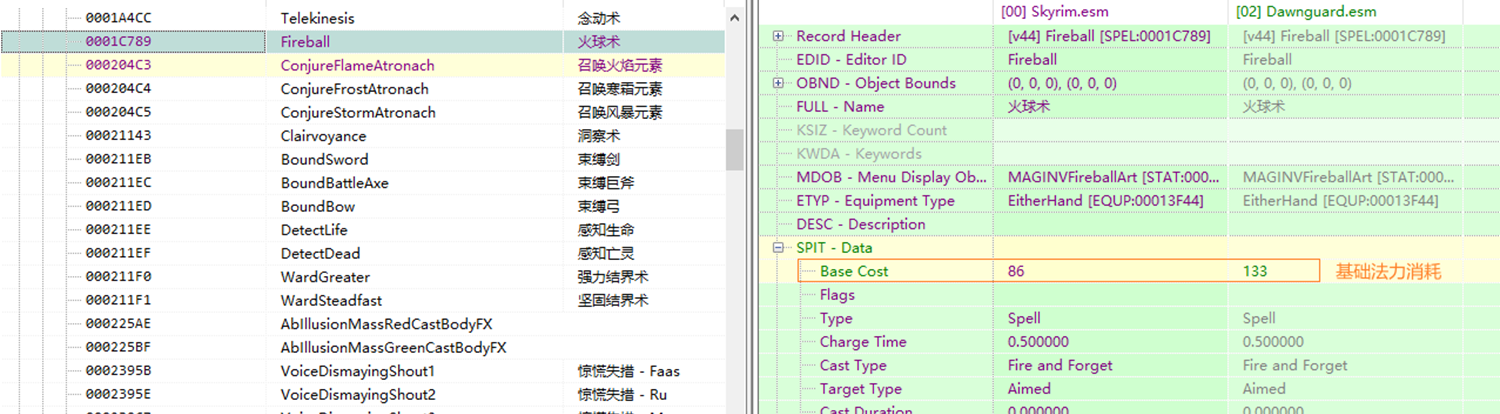The height and width of the screenshot is (414, 1500).
Task: Select the ConjureStormAtronach record
Action: click(363, 112)
